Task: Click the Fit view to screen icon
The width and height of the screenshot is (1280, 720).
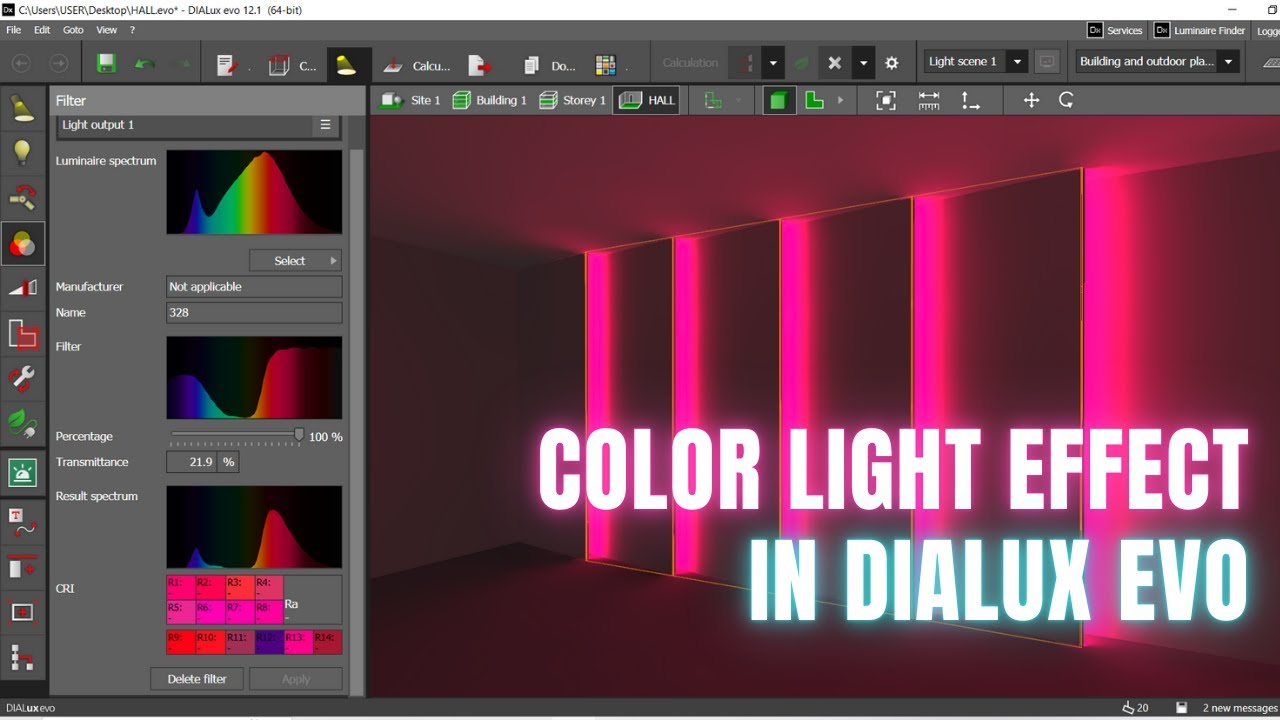Action: (x=886, y=100)
